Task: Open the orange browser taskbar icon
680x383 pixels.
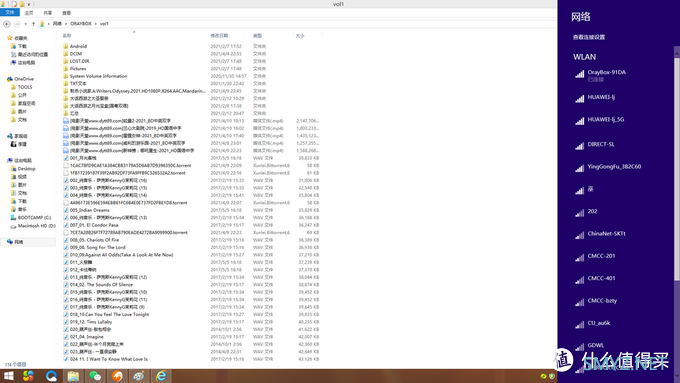Action: point(117,376)
